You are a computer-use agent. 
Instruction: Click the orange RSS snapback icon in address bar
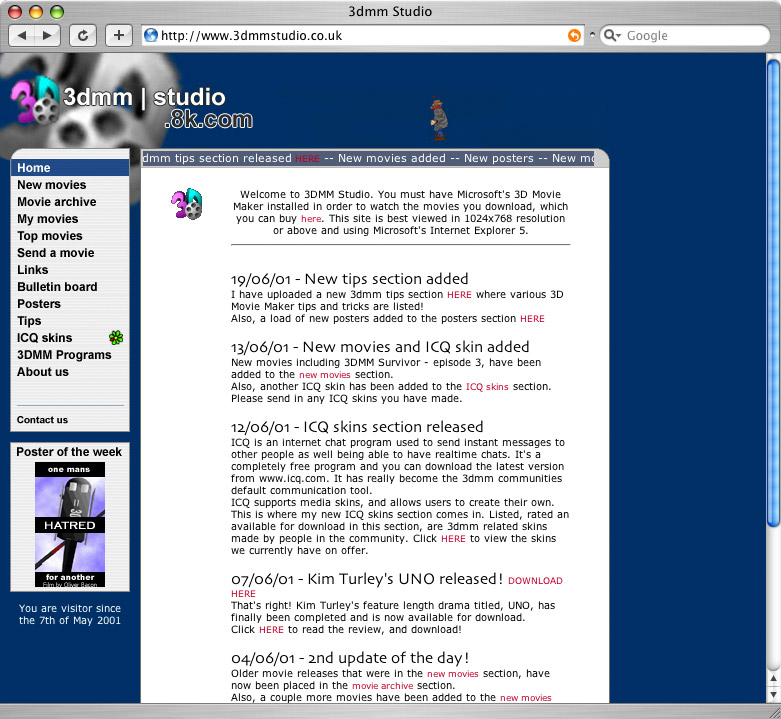pyautogui.click(x=573, y=35)
